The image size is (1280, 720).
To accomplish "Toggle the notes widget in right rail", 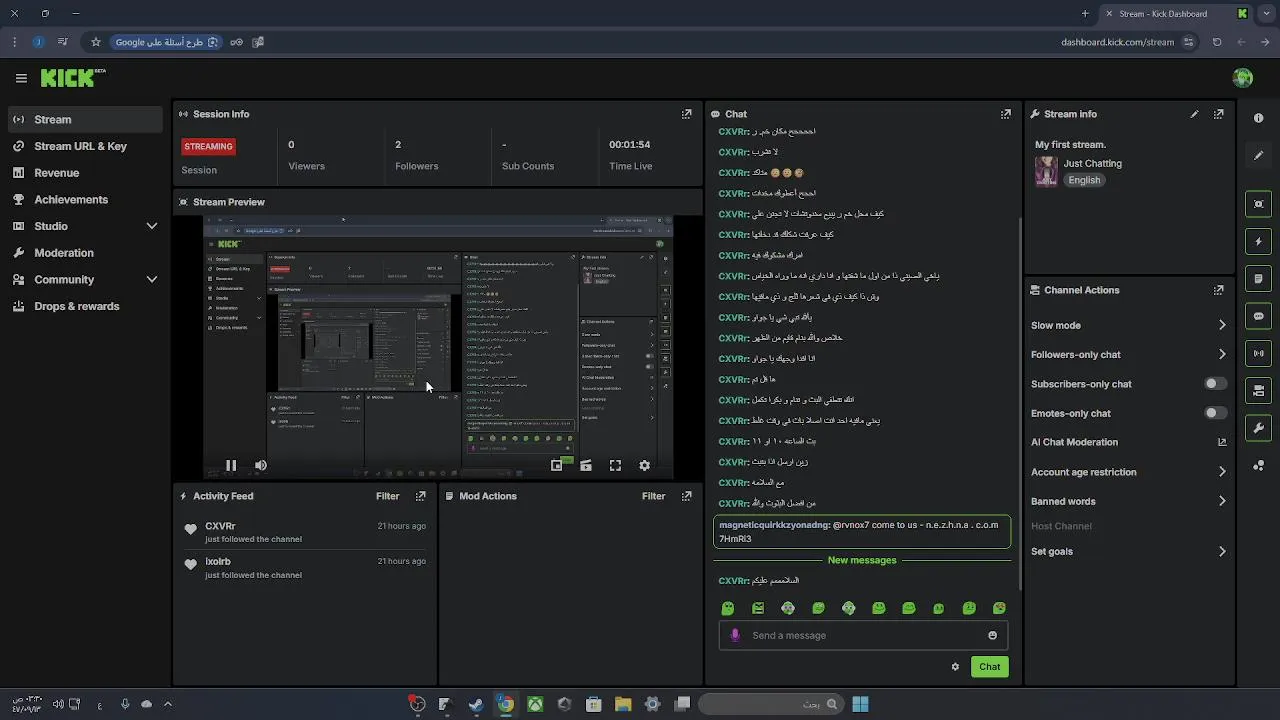I will pos(1258,279).
